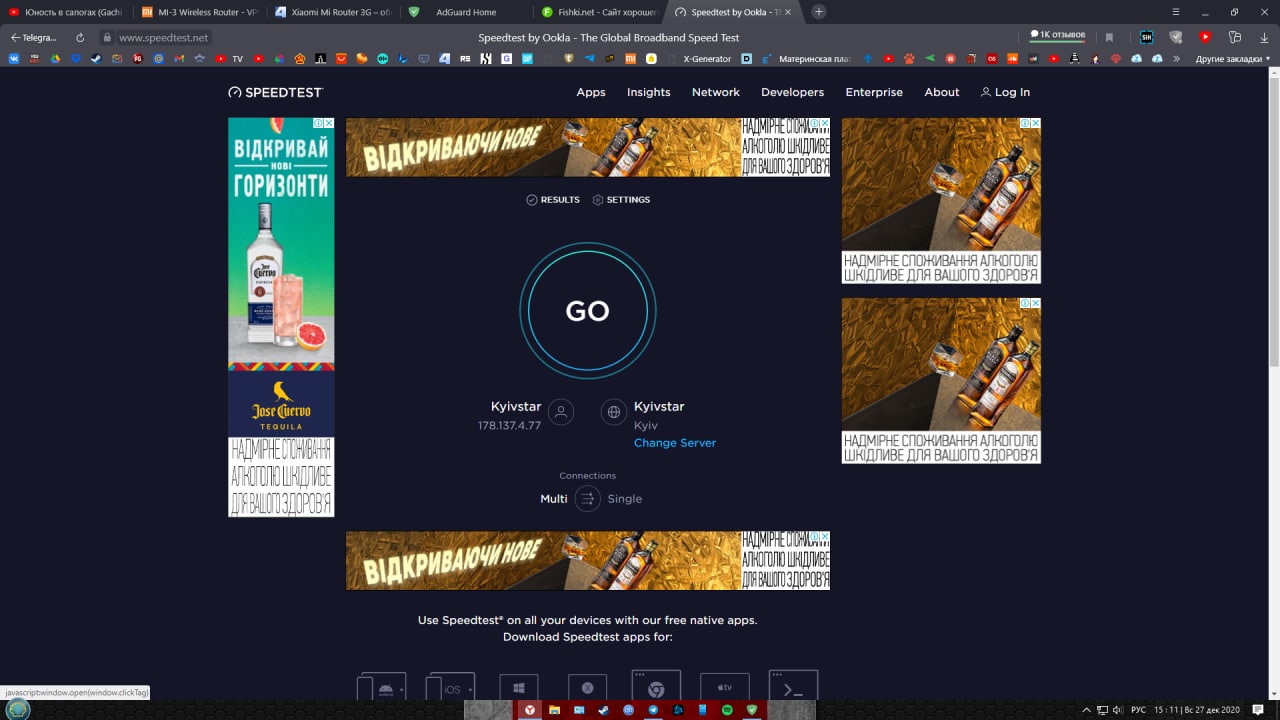Switch to the MI-3 Wireless Router tab

tap(199, 12)
